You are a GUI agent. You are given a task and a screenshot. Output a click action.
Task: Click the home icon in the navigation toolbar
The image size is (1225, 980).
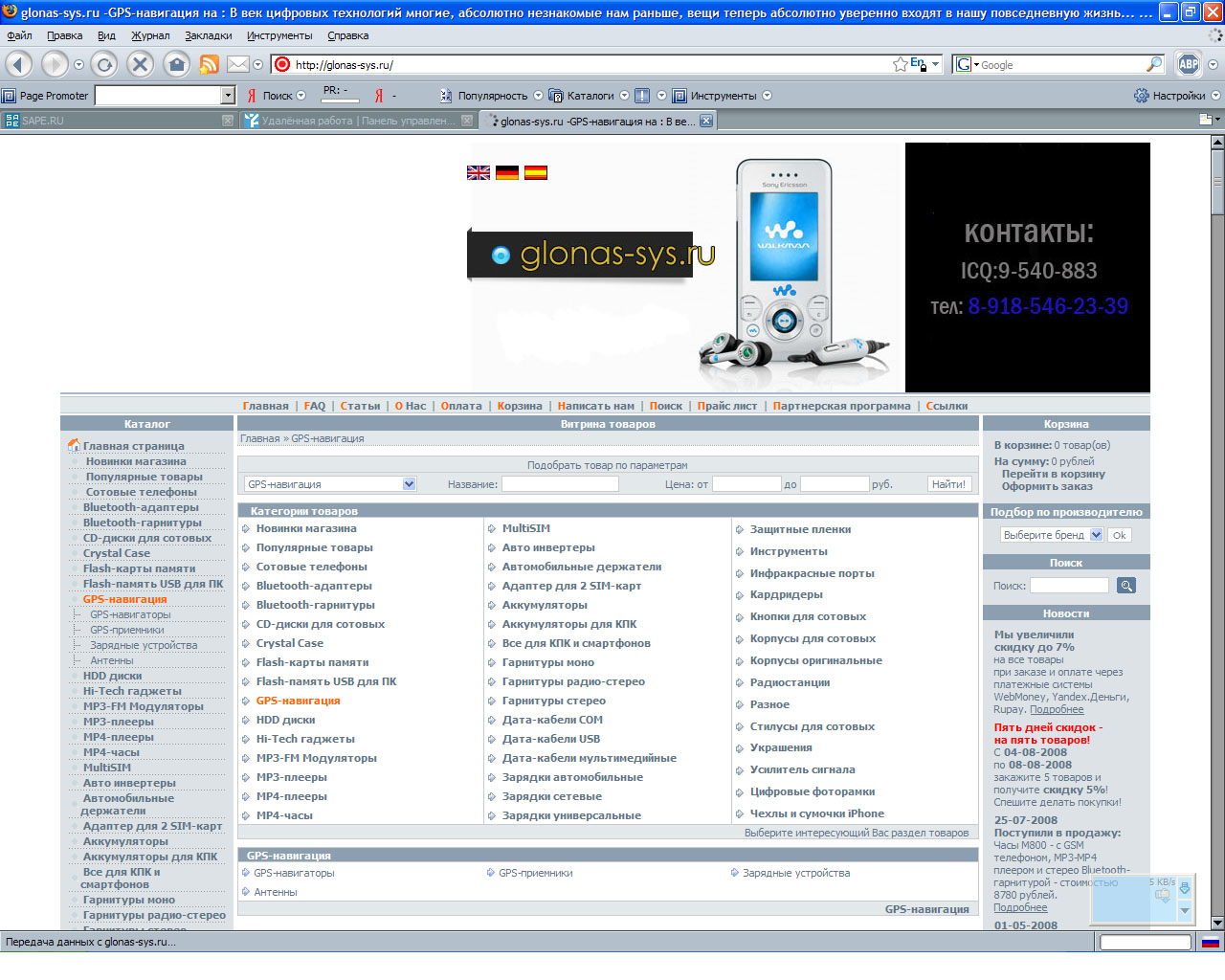pyautogui.click(x=176, y=63)
